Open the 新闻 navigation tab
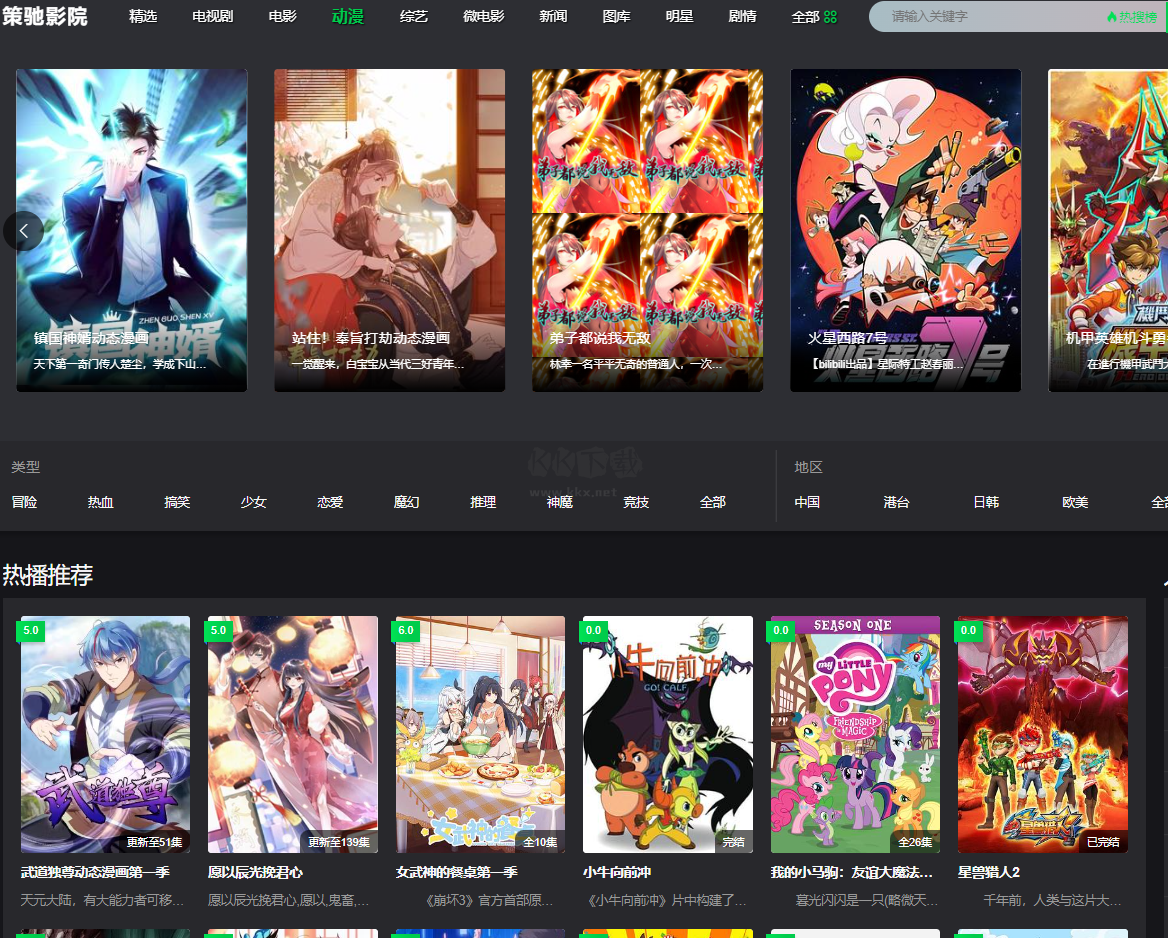Viewport: 1168px width, 938px height. [553, 16]
